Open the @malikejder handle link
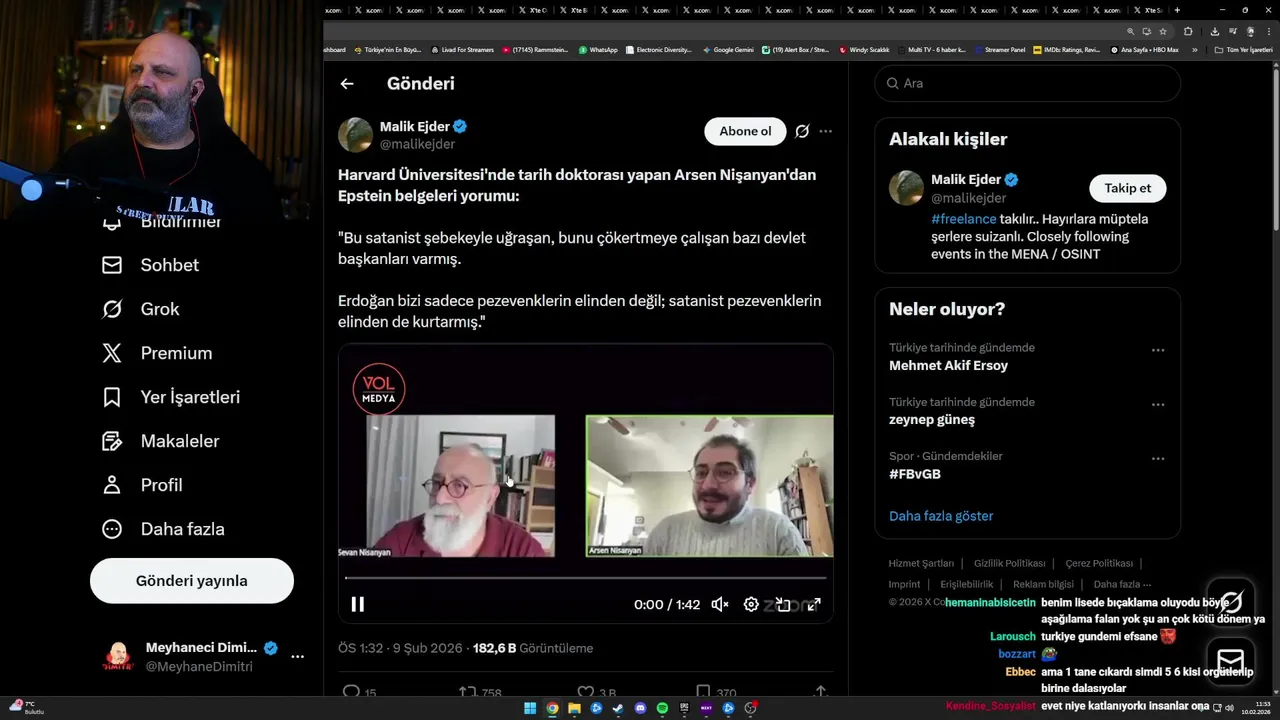 (x=417, y=144)
